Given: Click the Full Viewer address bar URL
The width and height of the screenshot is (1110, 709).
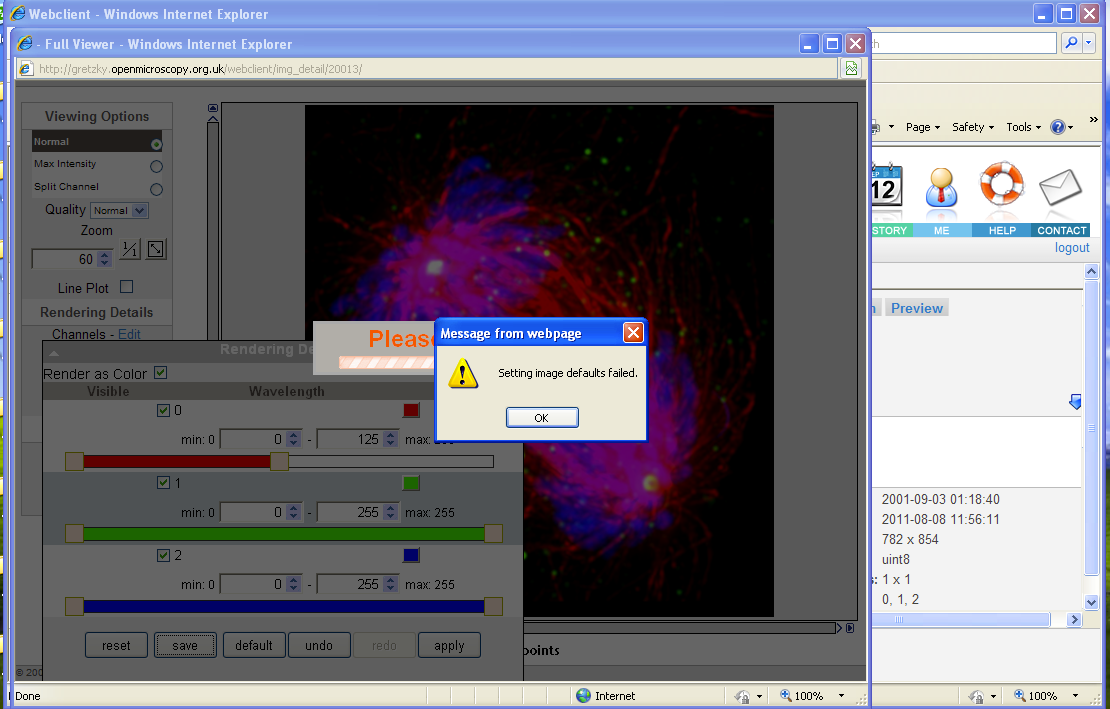Looking at the screenshot, I should click(200, 69).
